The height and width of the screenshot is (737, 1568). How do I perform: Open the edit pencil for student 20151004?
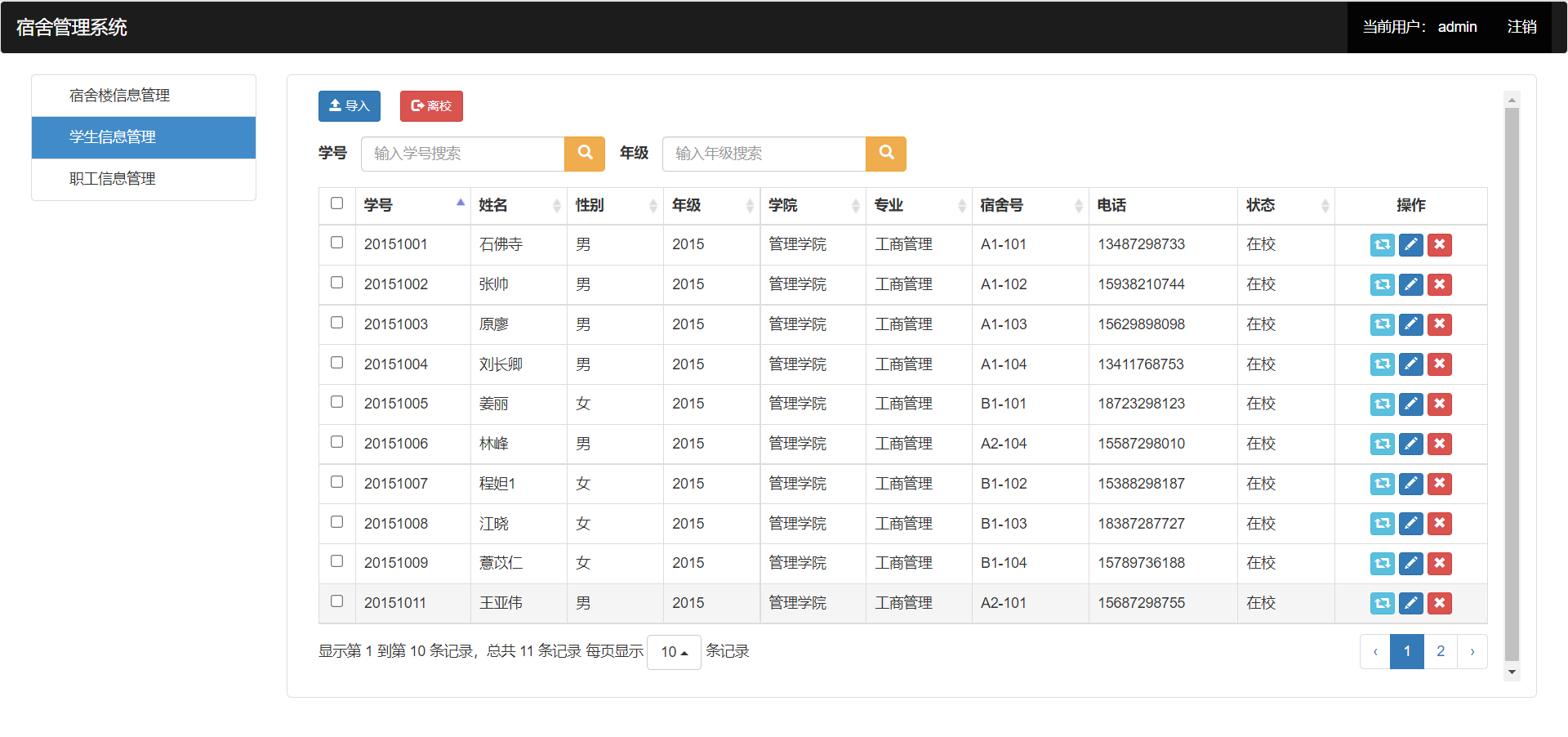tap(1410, 364)
